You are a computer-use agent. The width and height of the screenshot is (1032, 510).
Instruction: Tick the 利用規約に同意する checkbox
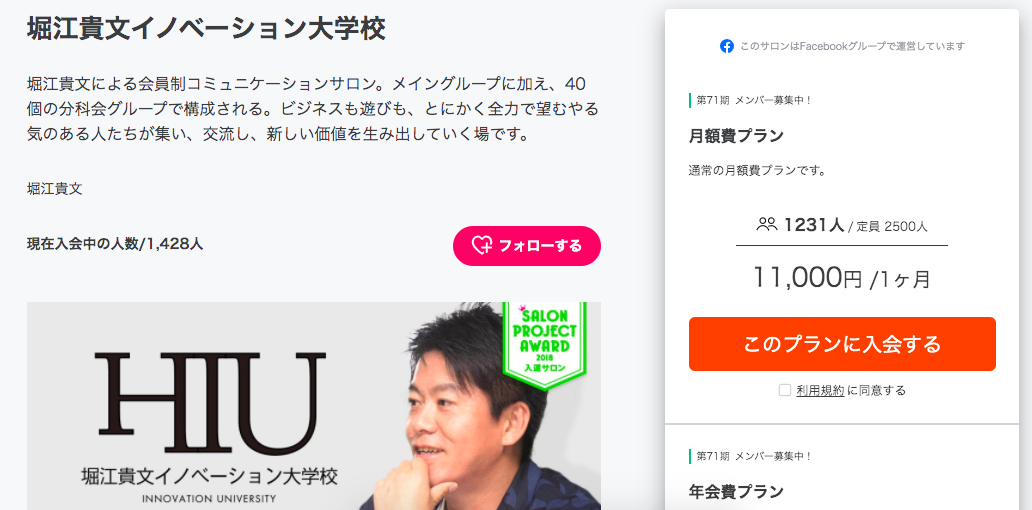click(x=785, y=390)
